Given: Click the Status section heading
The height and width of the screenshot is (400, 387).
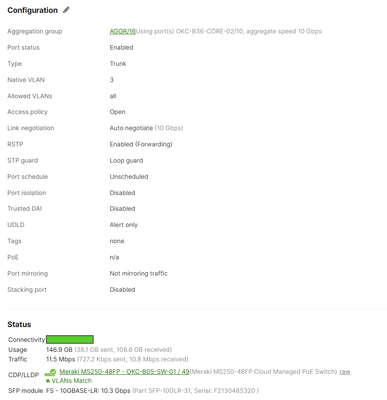Looking at the screenshot, I should pyautogui.click(x=19, y=324).
